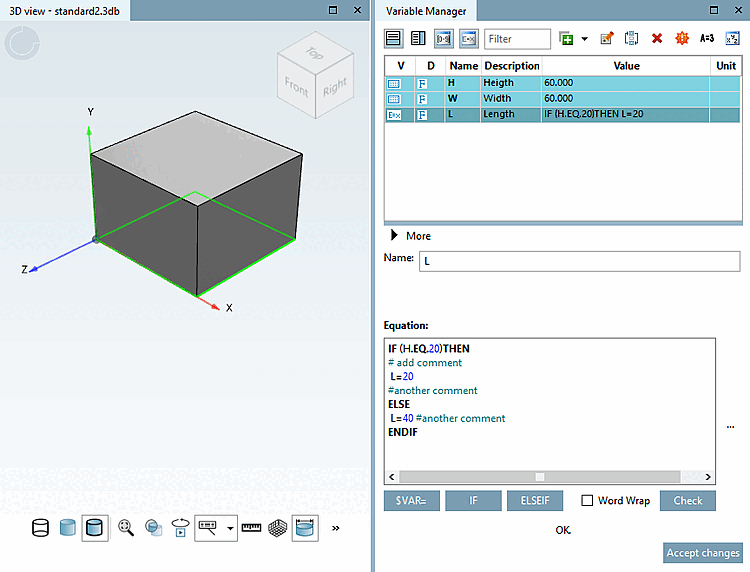
Task: Click the zoom magnifier tool in 3D toolbar
Action: [126, 527]
